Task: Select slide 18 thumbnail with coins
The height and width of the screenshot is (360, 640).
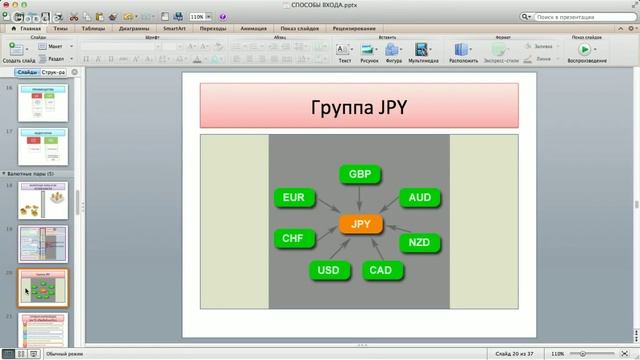Action: click(43, 200)
